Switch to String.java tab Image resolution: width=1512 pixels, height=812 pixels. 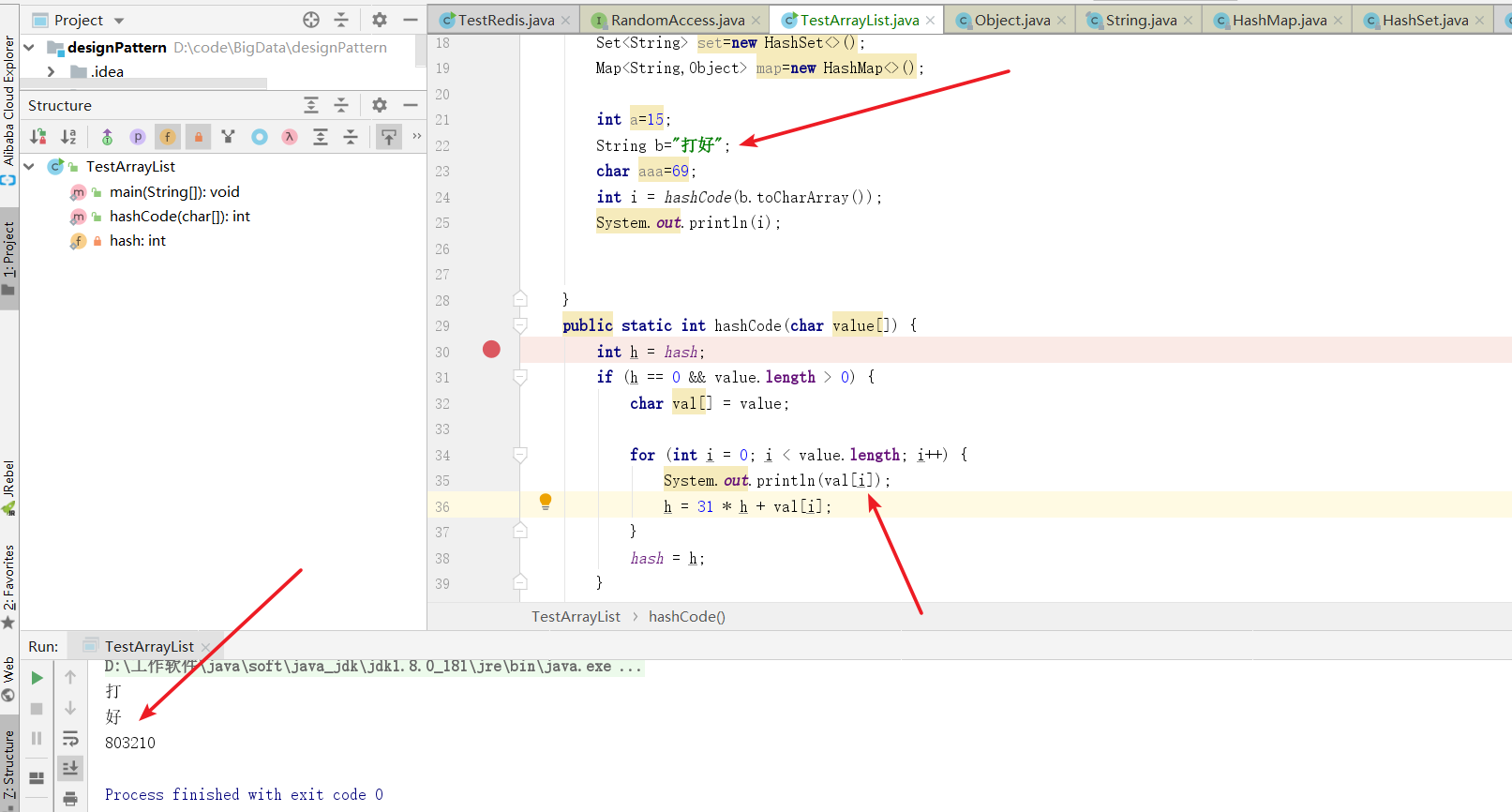point(1141,20)
